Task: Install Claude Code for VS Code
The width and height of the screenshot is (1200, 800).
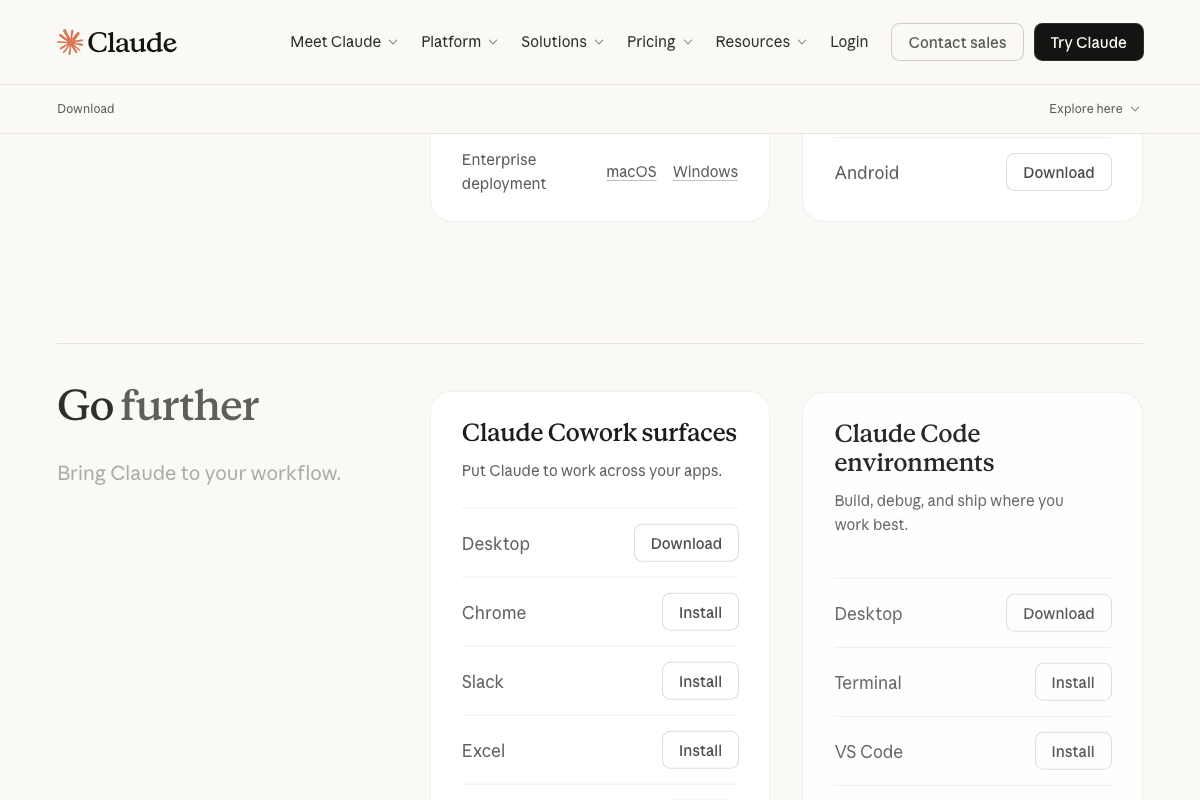Action: tap(1073, 751)
